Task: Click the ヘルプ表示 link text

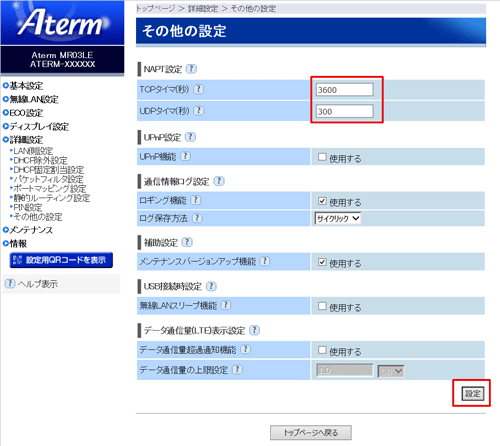Action: point(38,284)
